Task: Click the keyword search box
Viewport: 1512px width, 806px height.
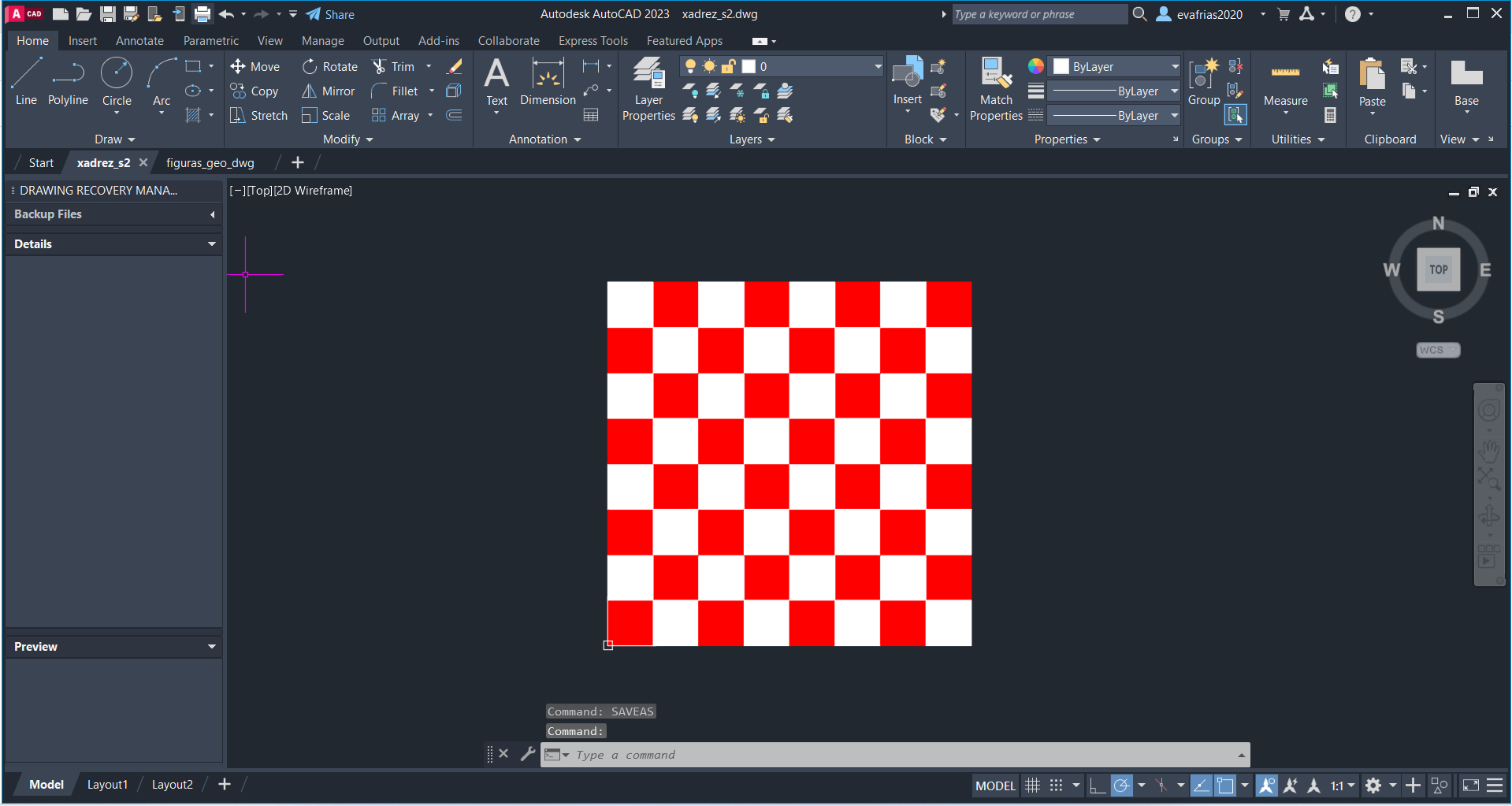Action: (x=1039, y=14)
